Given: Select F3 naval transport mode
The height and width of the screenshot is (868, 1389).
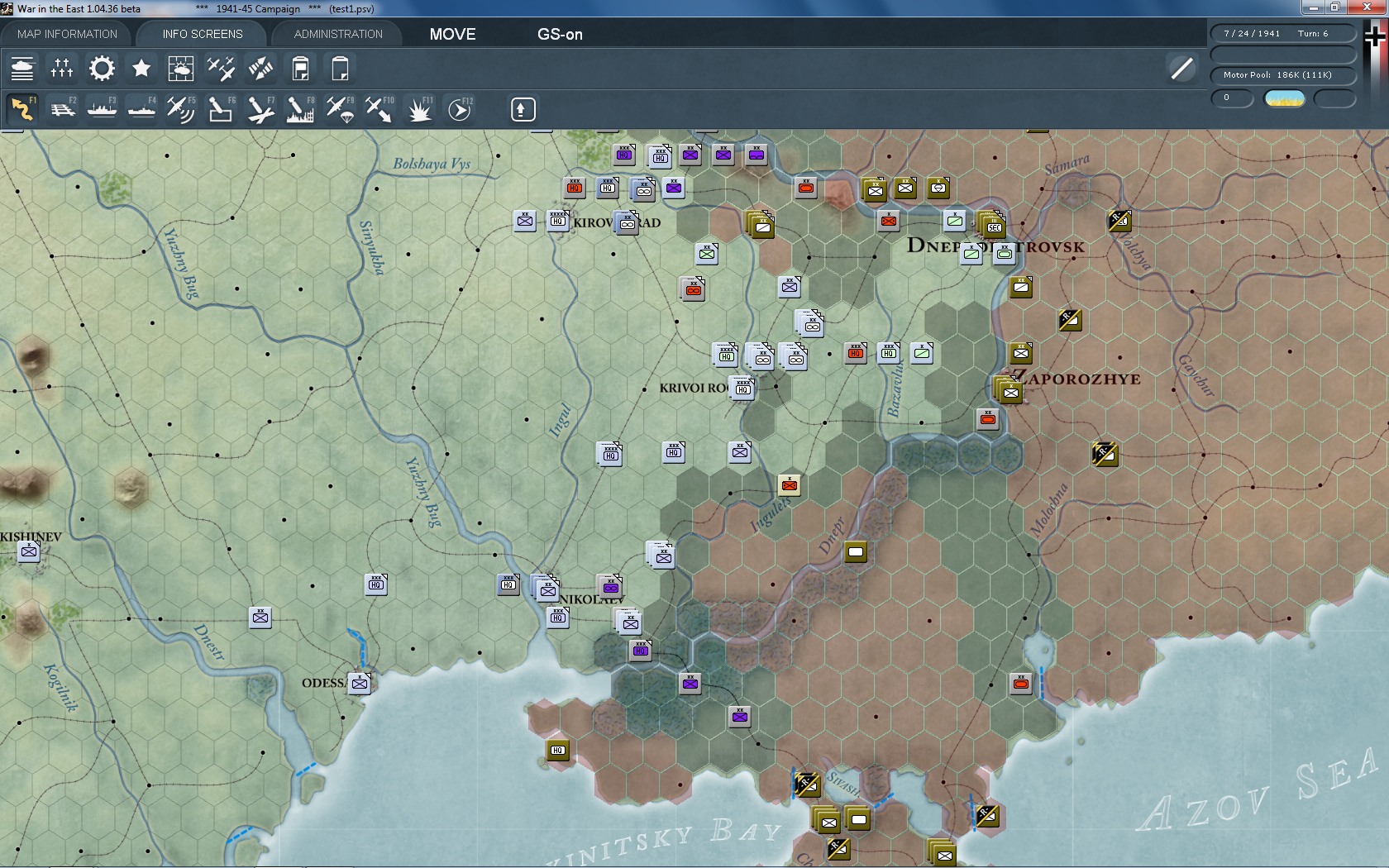Looking at the screenshot, I should click(x=103, y=109).
